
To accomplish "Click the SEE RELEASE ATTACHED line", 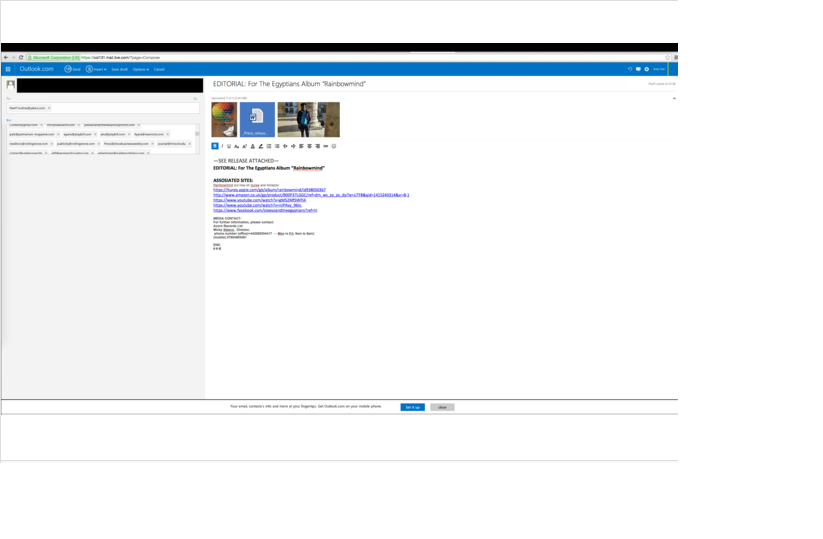I will click(x=246, y=161).
